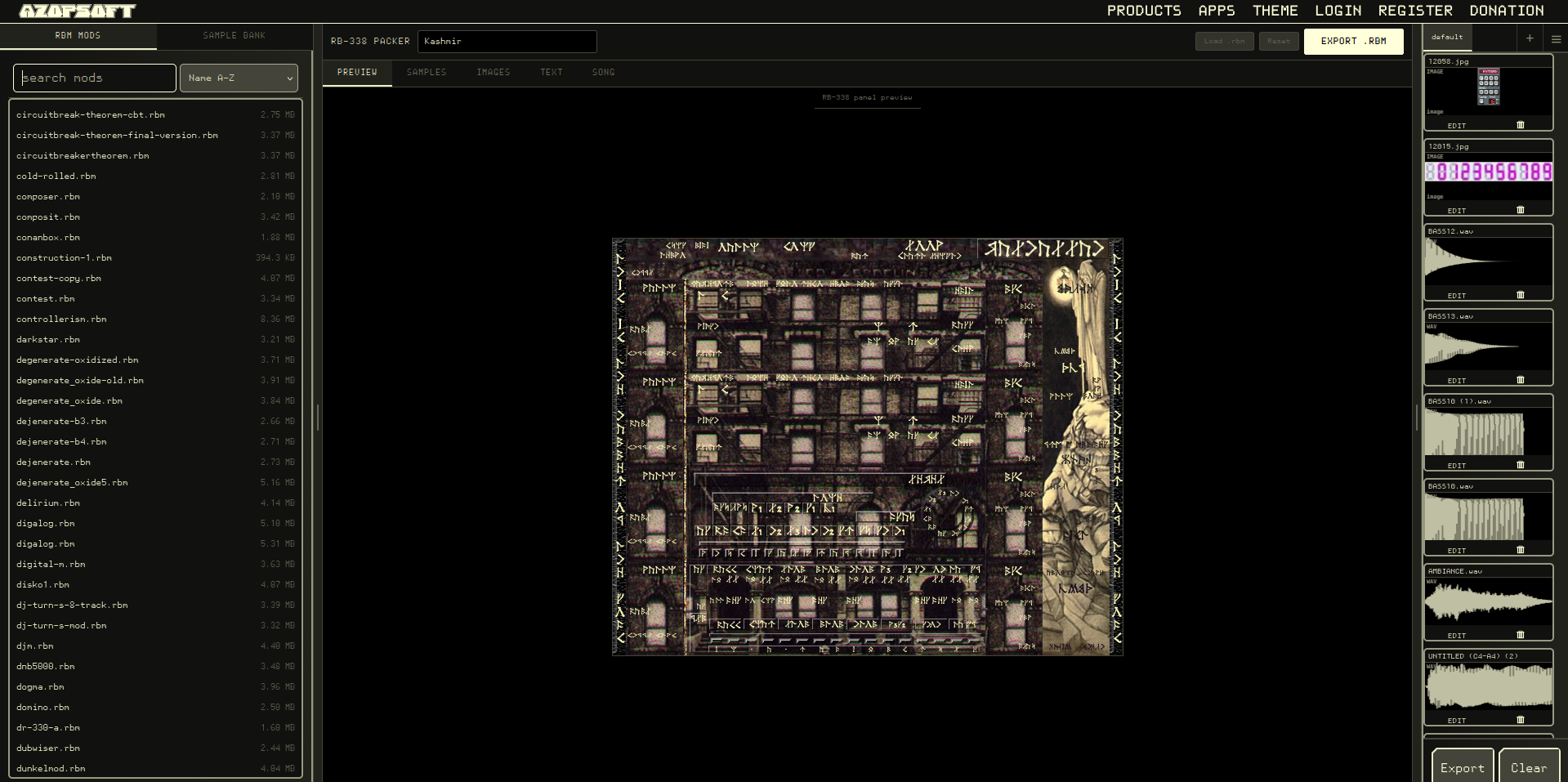Screen dimensions: 1568x782
Task: Open the APPS menu
Action: pyautogui.click(x=1217, y=11)
